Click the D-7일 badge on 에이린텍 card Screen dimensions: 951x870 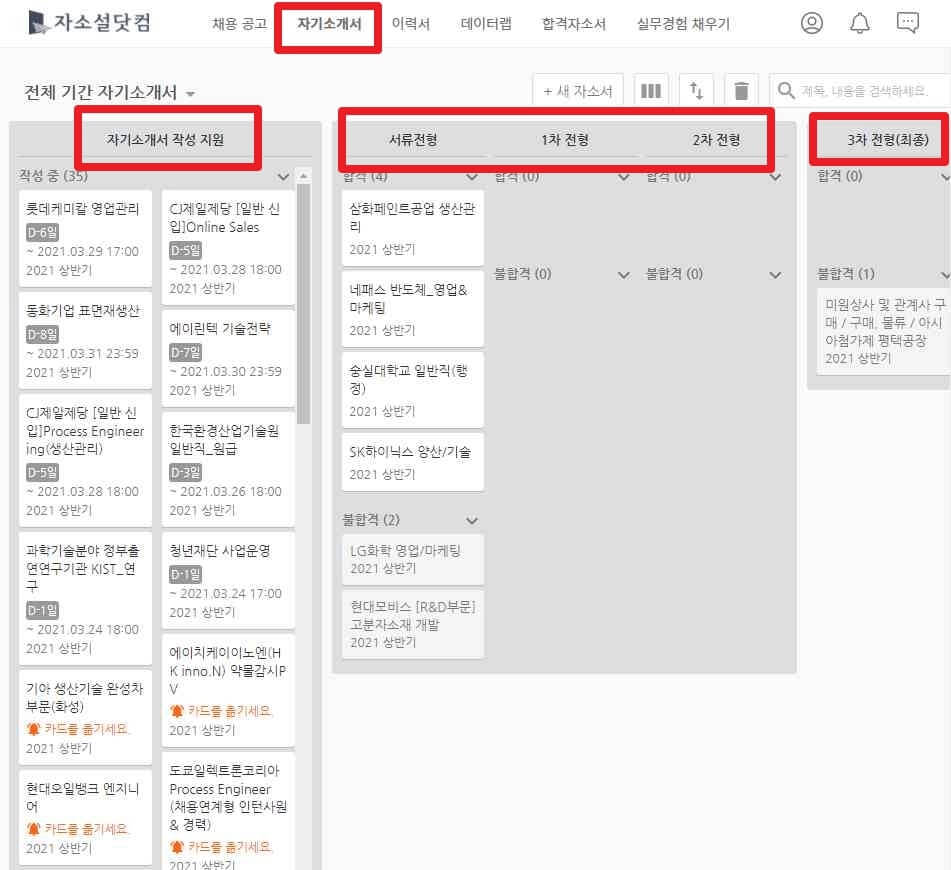(185, 352)
